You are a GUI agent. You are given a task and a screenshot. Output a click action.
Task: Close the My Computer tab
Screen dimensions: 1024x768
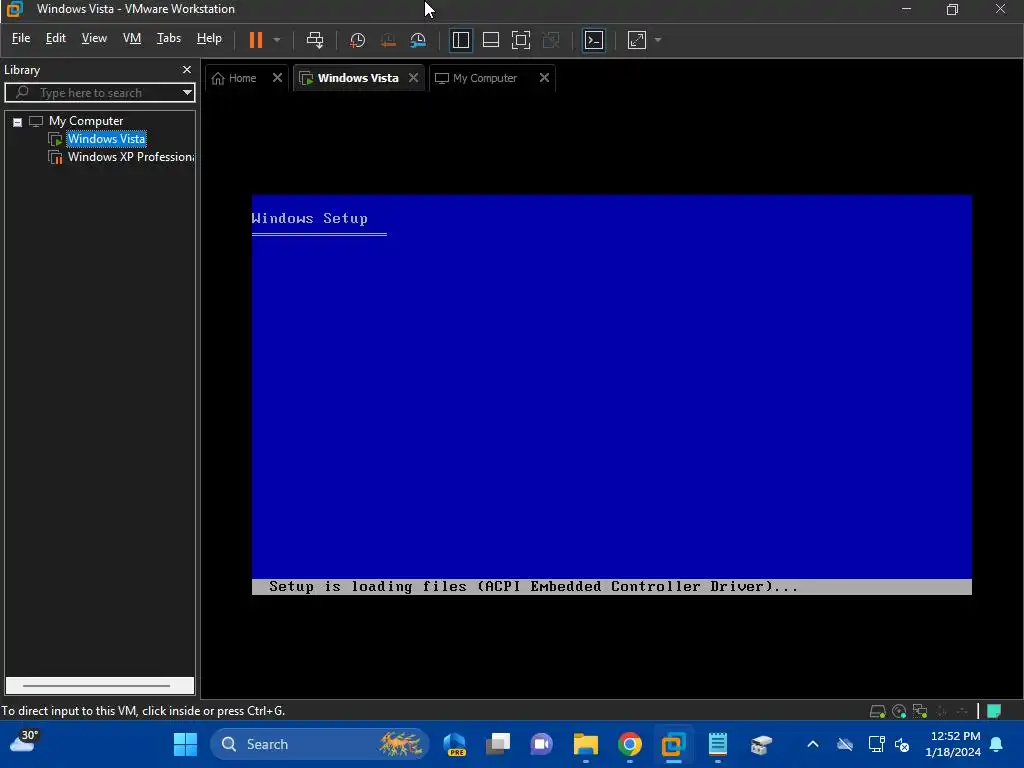(x=544, y=78)
